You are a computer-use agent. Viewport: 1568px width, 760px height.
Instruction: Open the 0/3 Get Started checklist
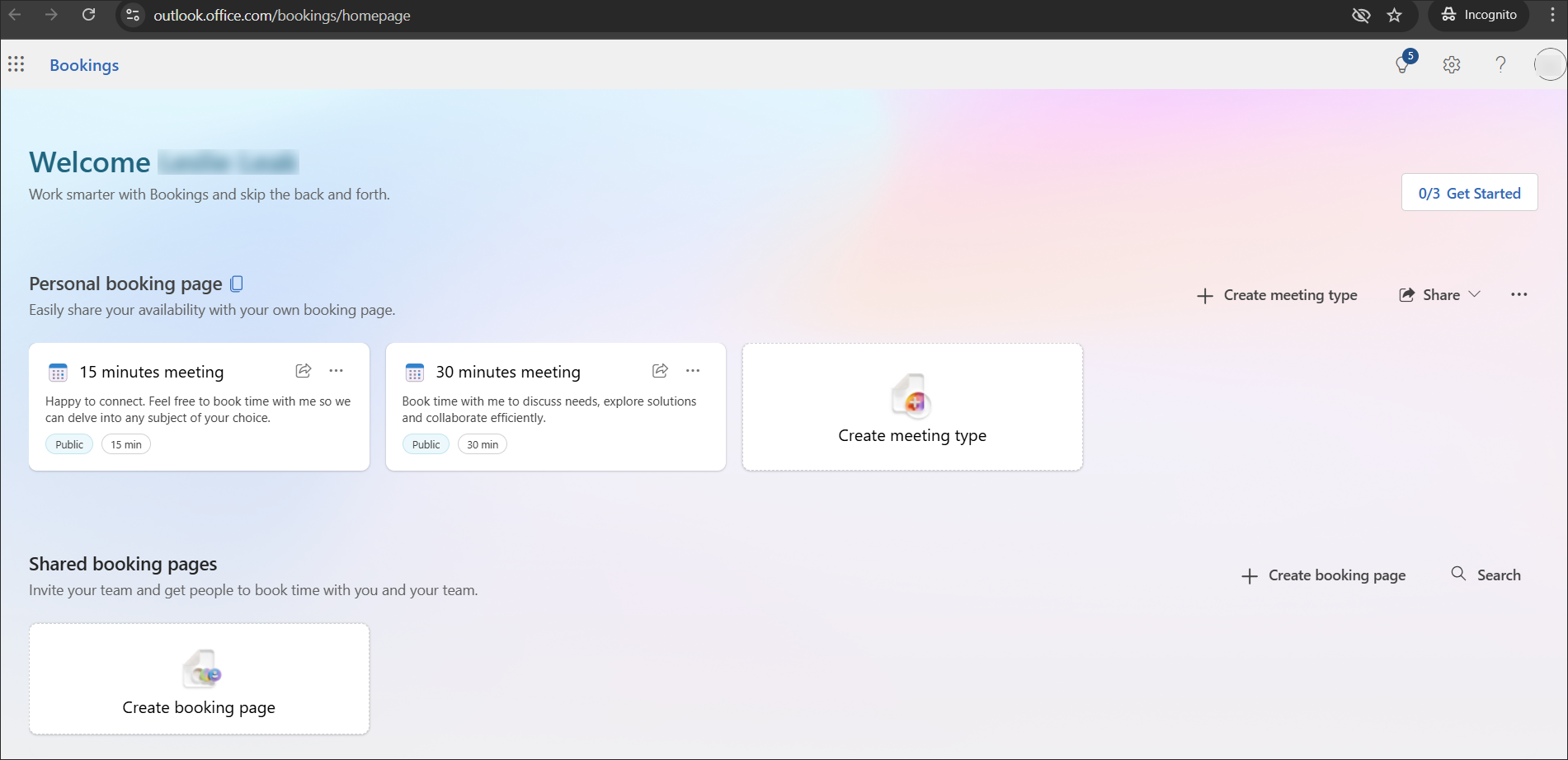(x=1469, y=192)
